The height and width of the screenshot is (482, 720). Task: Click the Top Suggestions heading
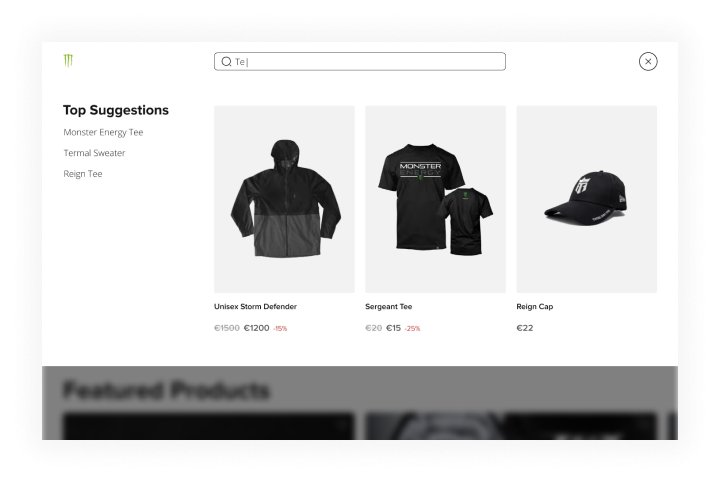116,110
